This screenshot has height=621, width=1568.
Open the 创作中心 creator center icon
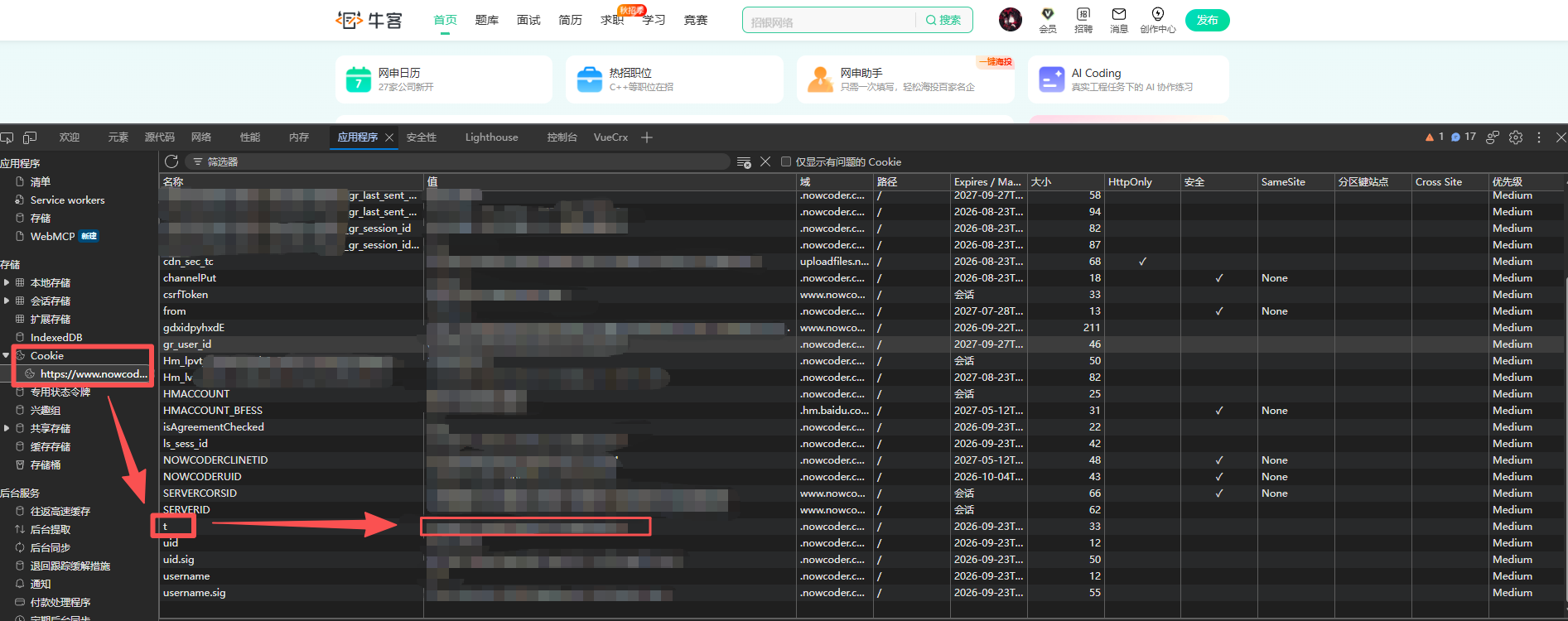click(x=1158, y=20)
